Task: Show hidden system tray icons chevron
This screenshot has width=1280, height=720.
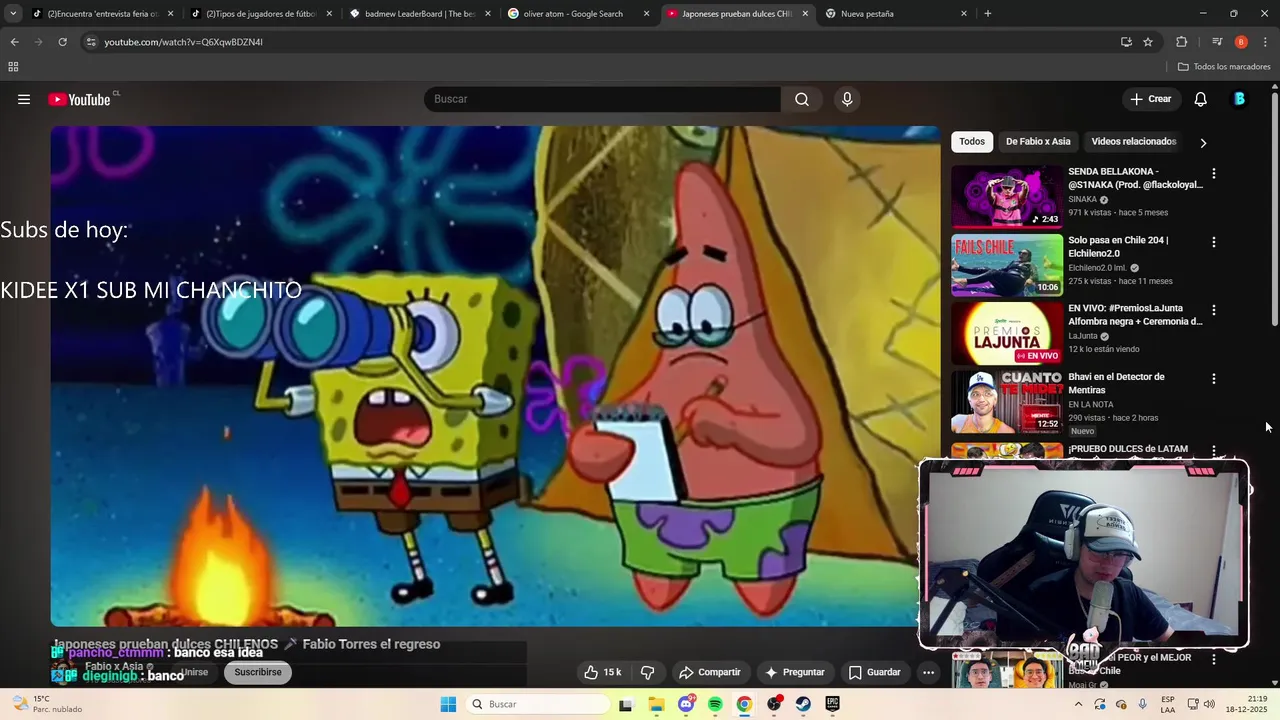Action: click(1078, 704)
